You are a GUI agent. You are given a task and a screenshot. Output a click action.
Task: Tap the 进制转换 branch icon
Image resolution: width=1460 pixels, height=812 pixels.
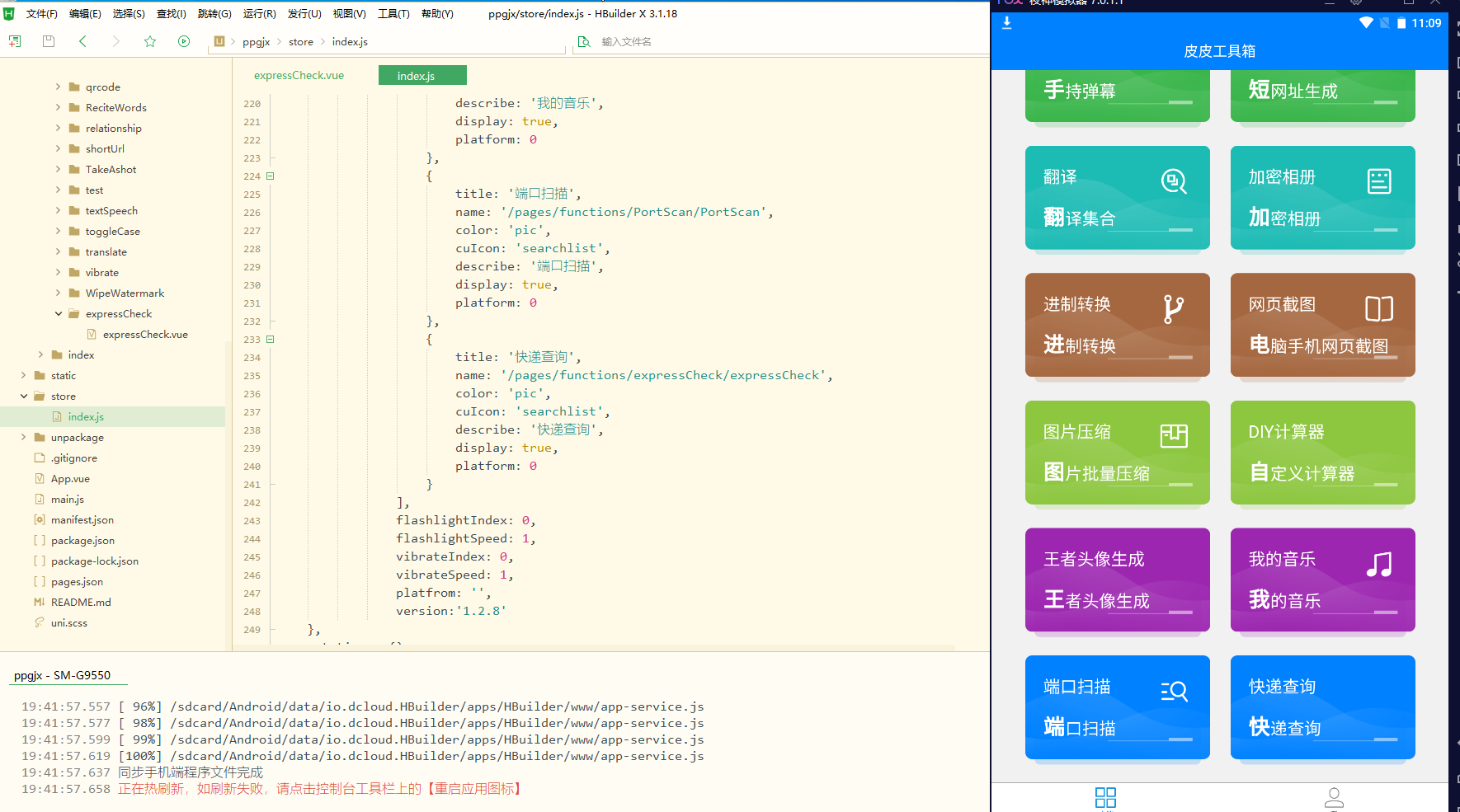tap(1173, 308)
